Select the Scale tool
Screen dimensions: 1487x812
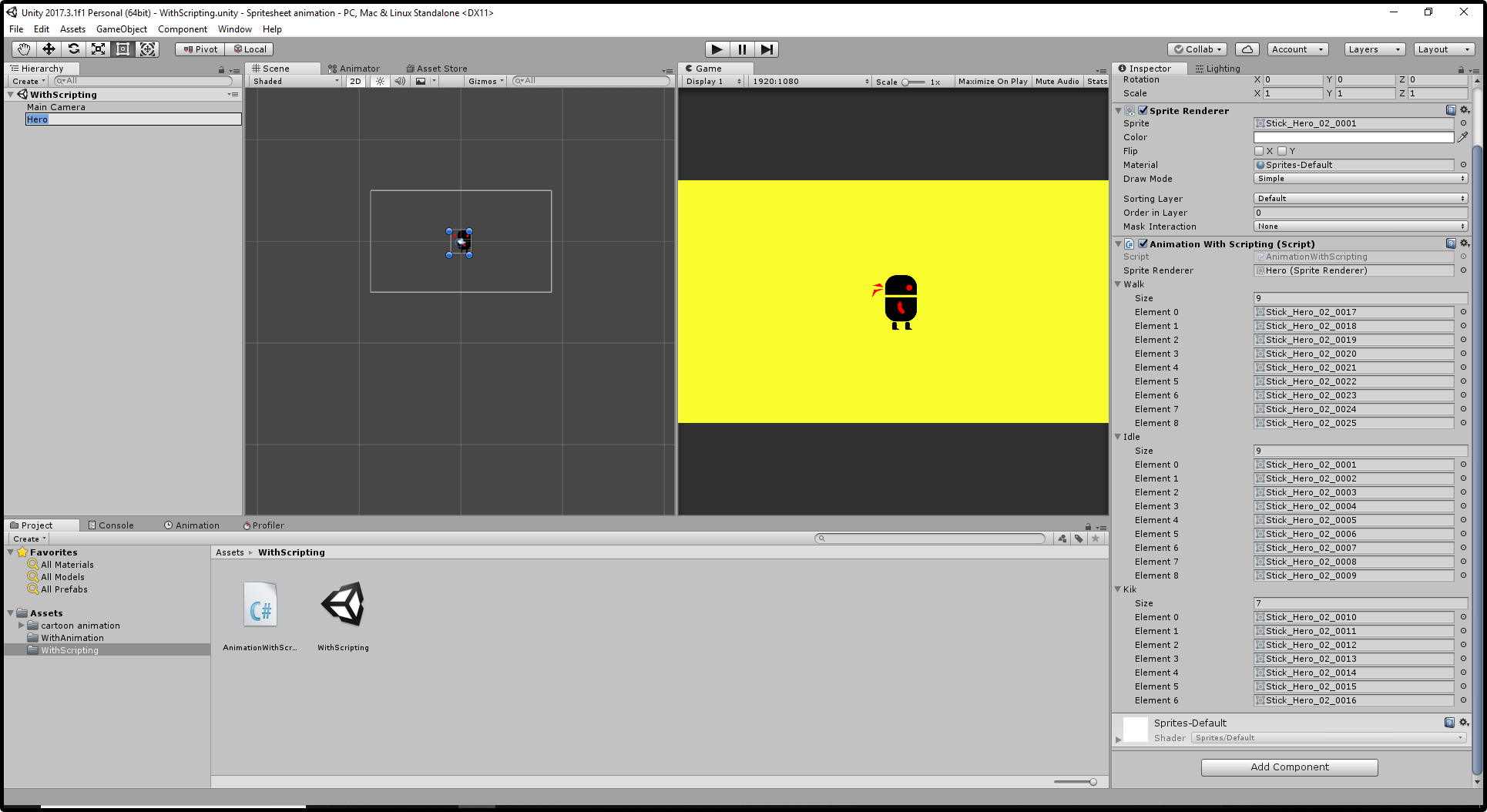[x=99, y=49]
